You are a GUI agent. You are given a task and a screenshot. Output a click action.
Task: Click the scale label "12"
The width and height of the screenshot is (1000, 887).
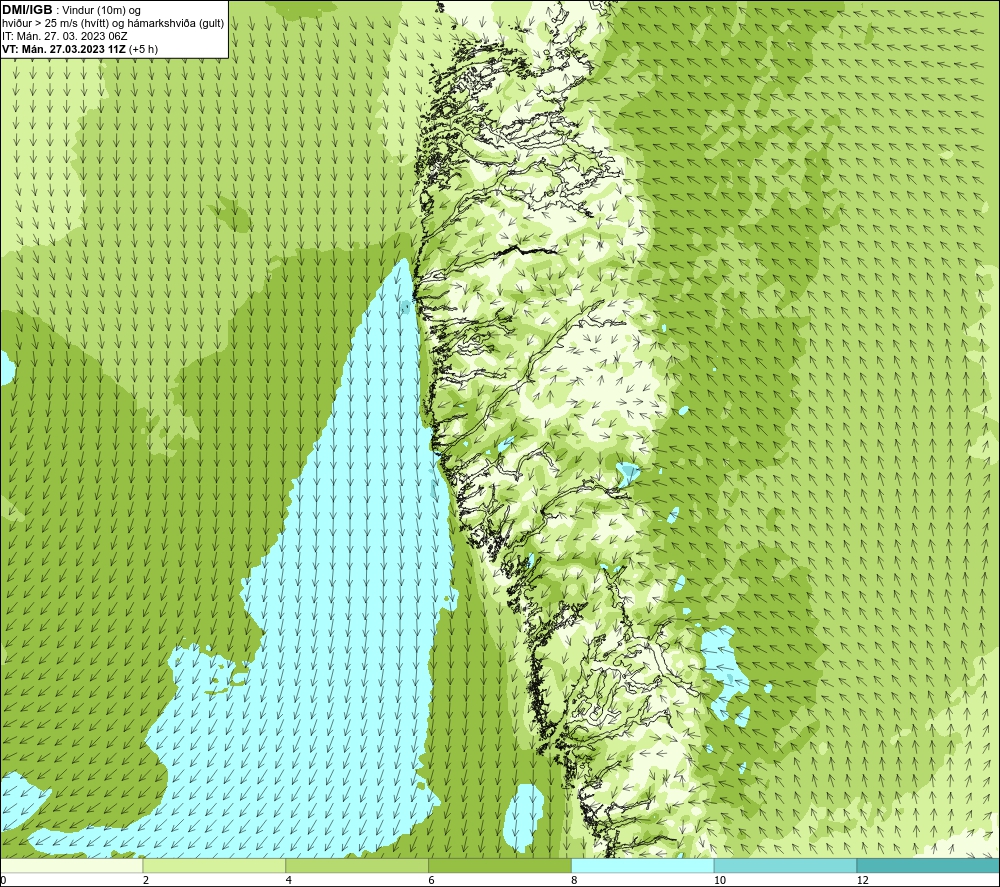pos(863,881)
